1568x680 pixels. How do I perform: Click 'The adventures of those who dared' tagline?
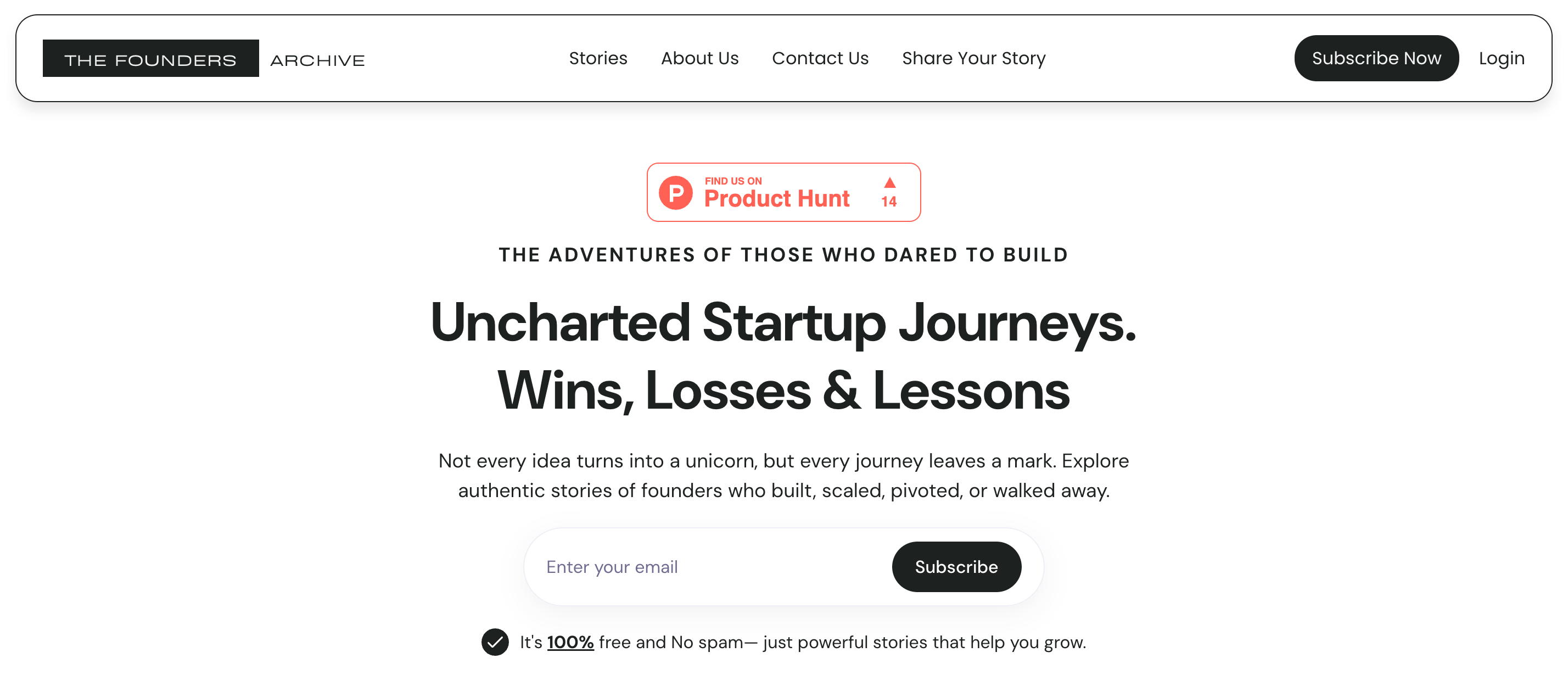783,254
